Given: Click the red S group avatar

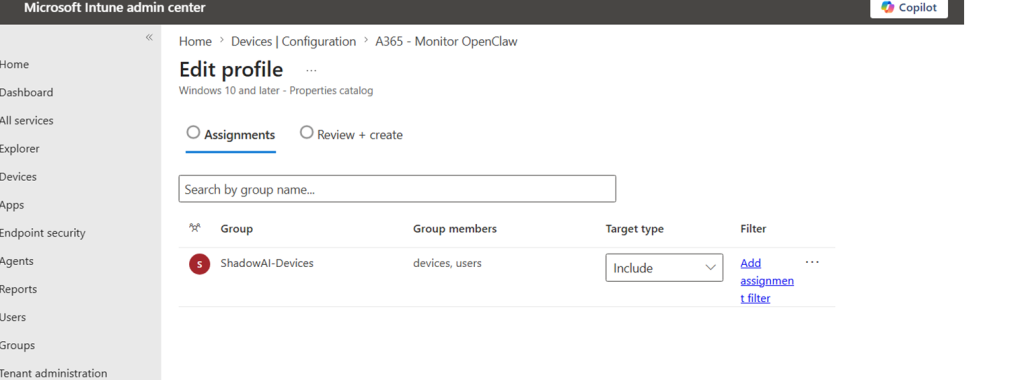Looking at the screenshot, I should 199,264.
